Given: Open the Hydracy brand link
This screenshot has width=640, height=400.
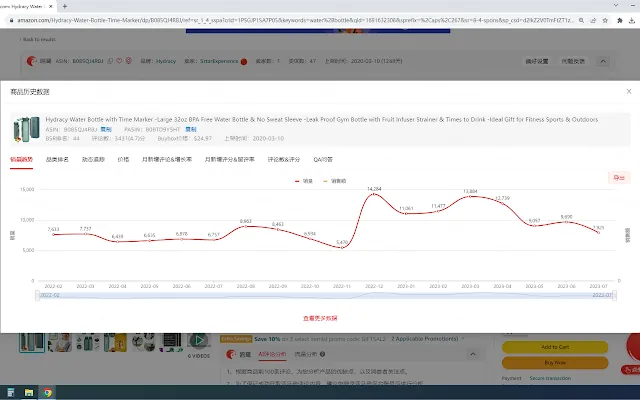Looking at the screenshot, I should (166, 61).
